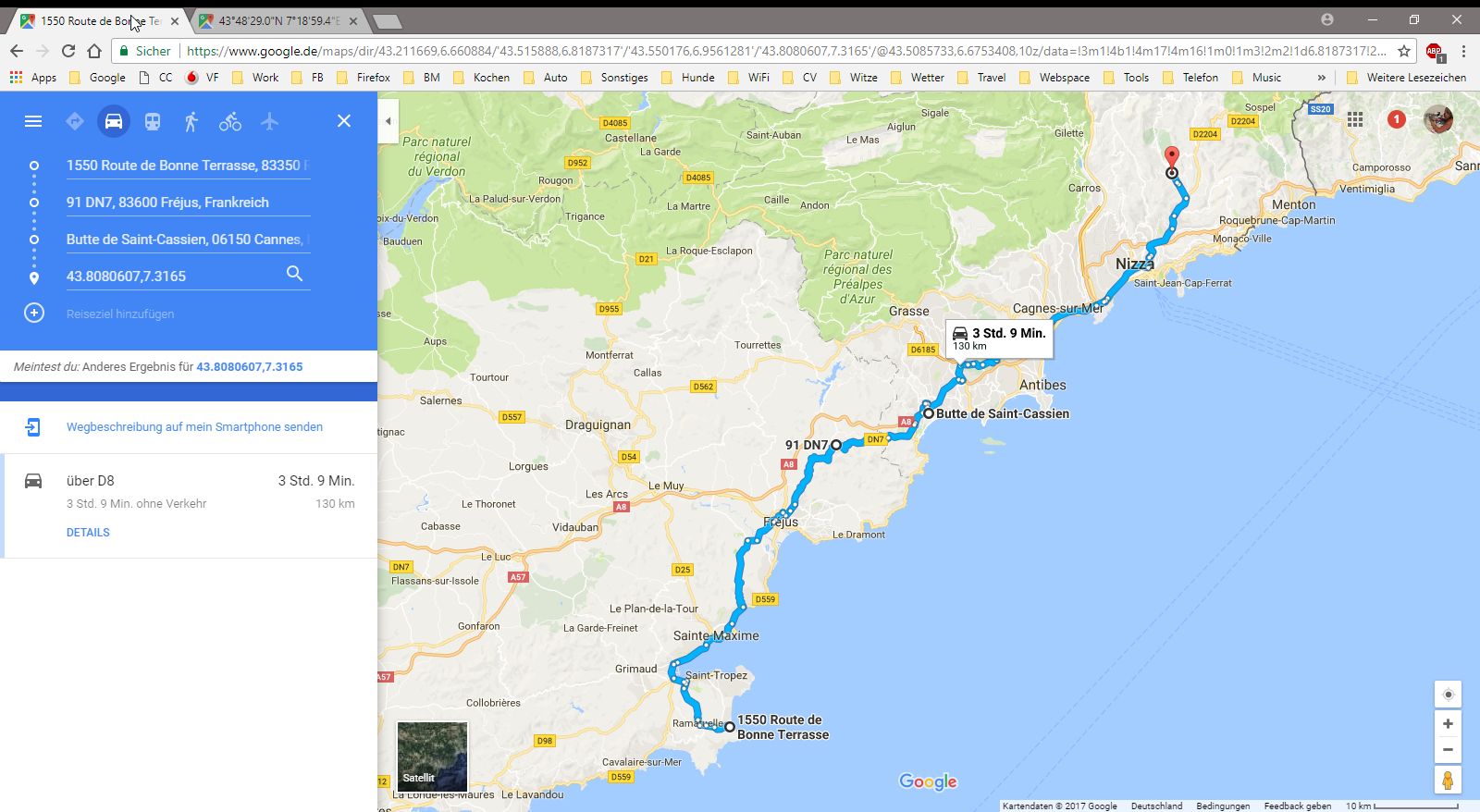Zoom in the map with plus
Viewport: 1480px width, 812px height.
click(x=1448, y=723)
